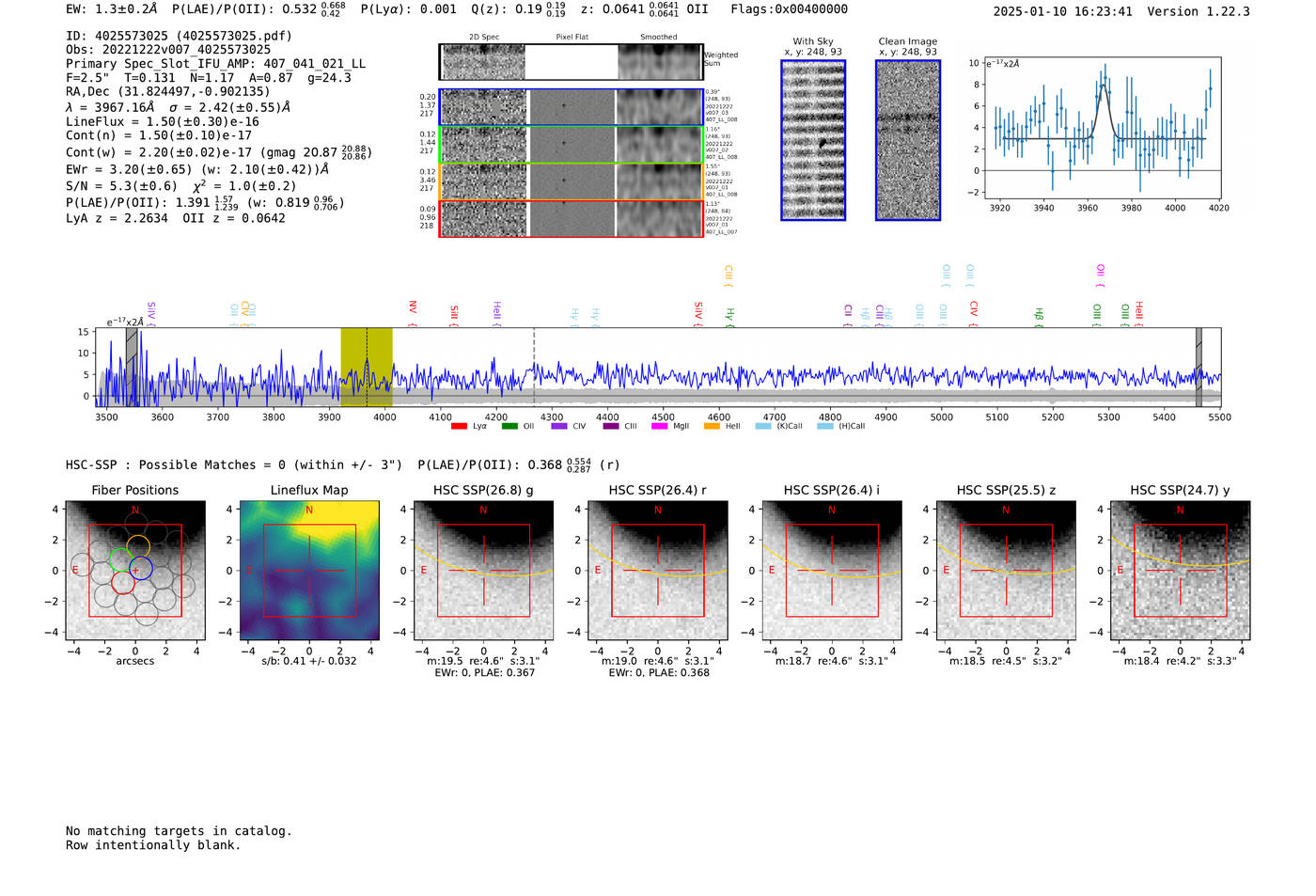
Task: Click 'Primary Spec_Slot_IFU_AMP: 407_041_021_LL' line
Action: tap(215, 64)
